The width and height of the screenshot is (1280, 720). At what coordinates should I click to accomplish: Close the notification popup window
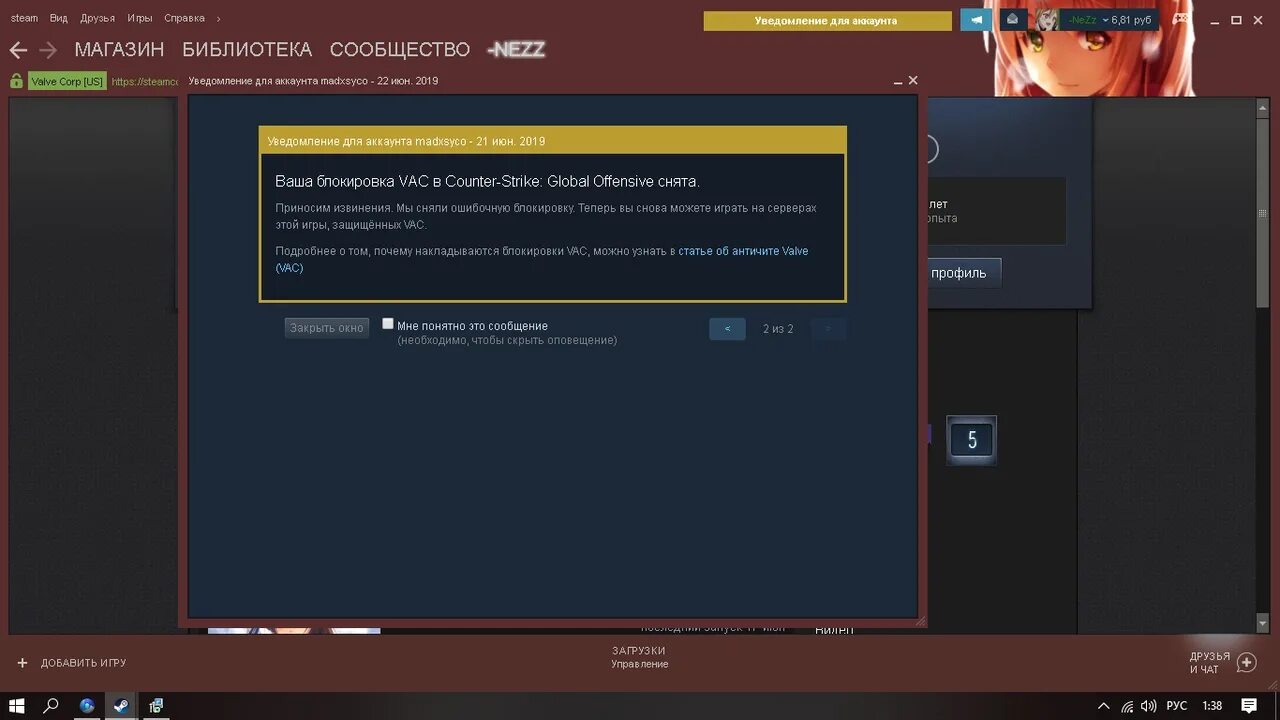(x=913, y=80)
